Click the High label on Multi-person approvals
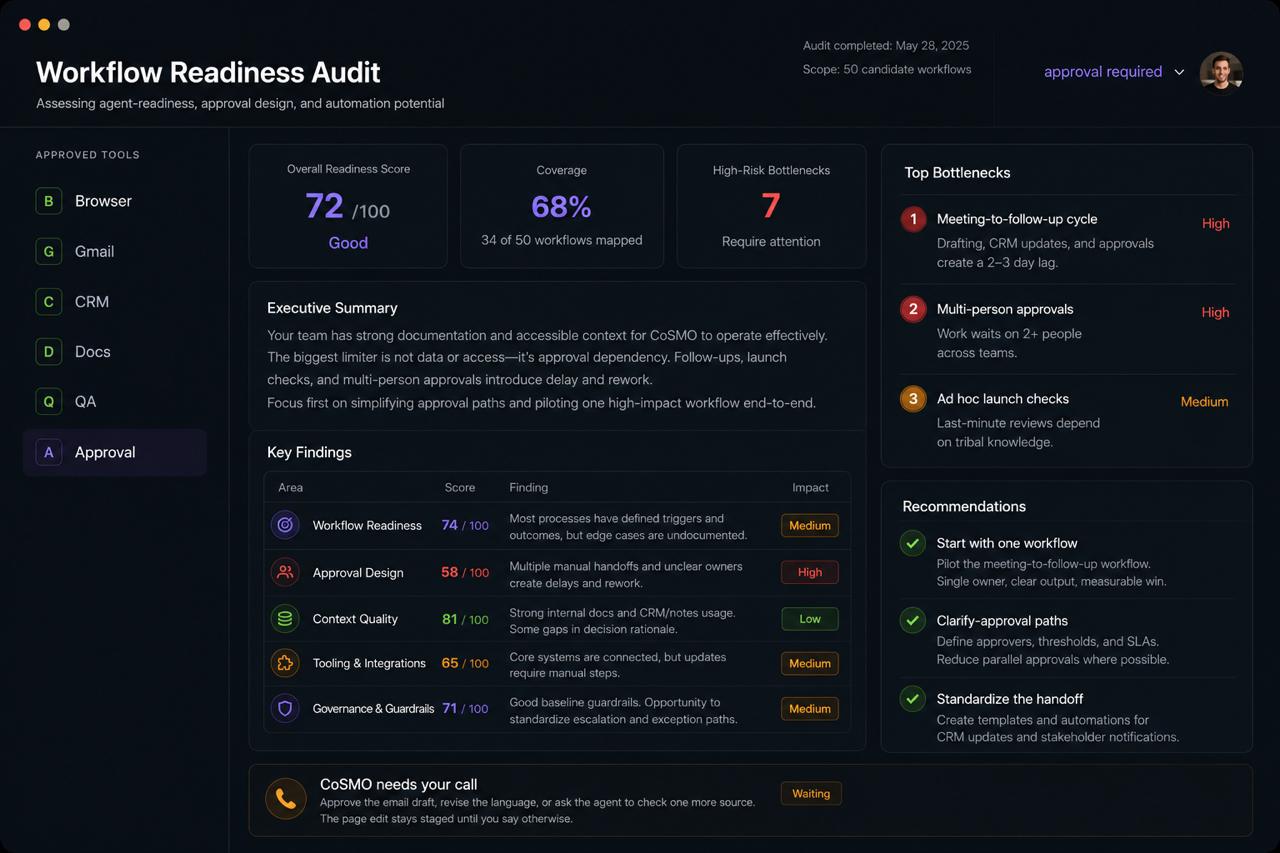 point(1216,313)
